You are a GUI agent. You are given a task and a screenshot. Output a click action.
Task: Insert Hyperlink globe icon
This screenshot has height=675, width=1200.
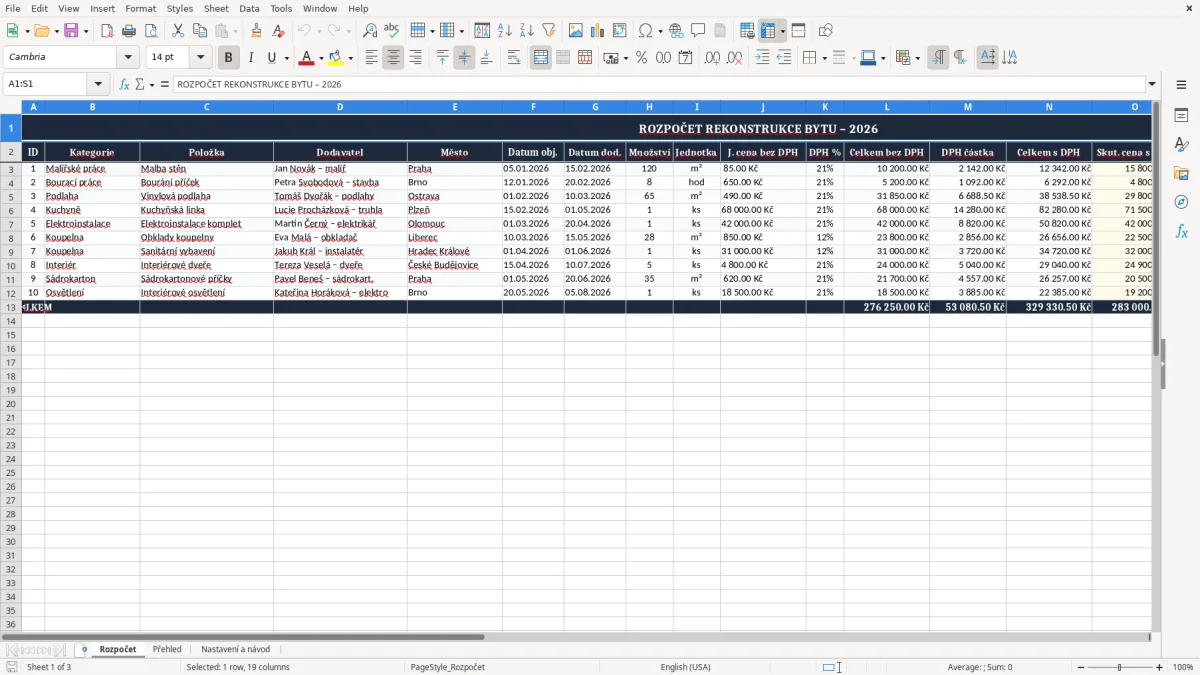676,31
